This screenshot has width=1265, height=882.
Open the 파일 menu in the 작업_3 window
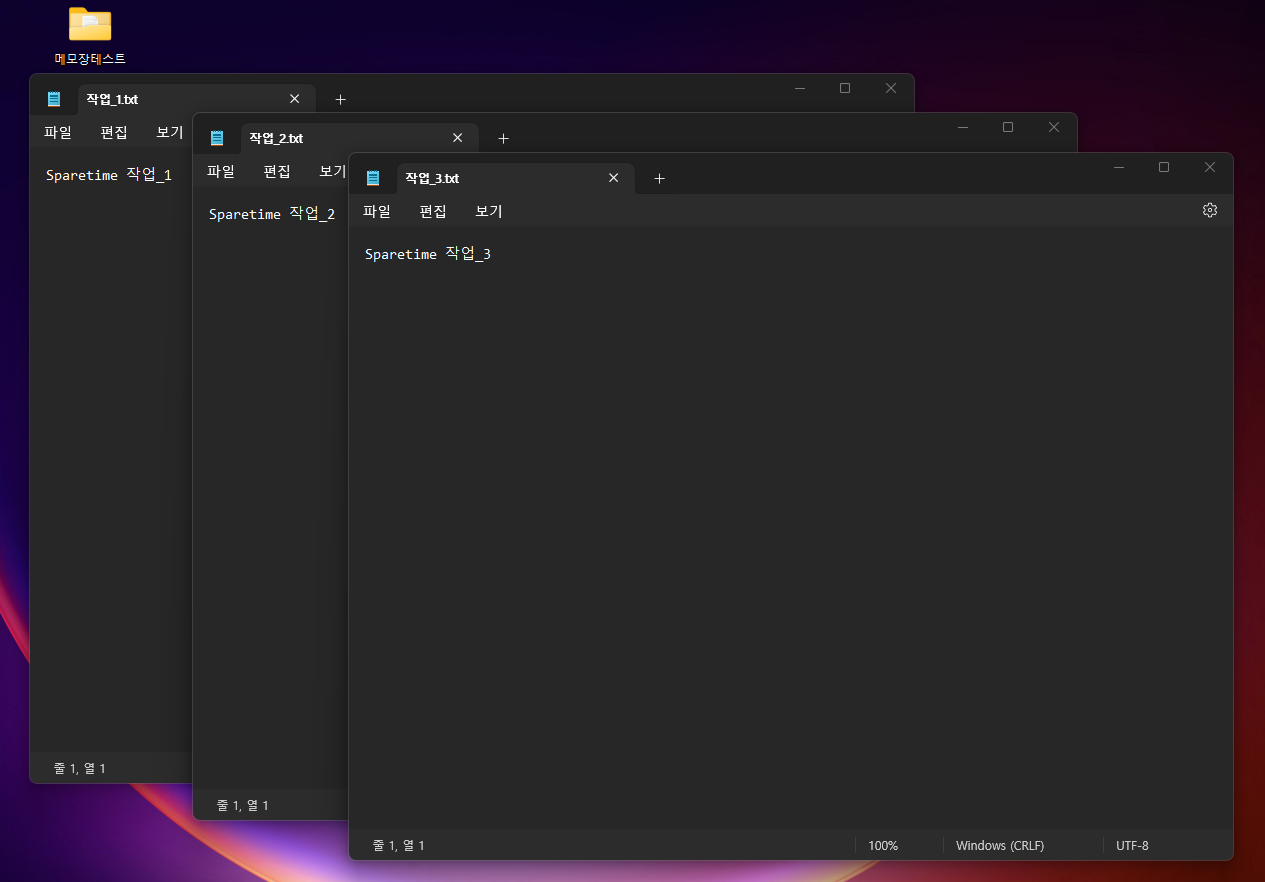click(x=377, y=211)
